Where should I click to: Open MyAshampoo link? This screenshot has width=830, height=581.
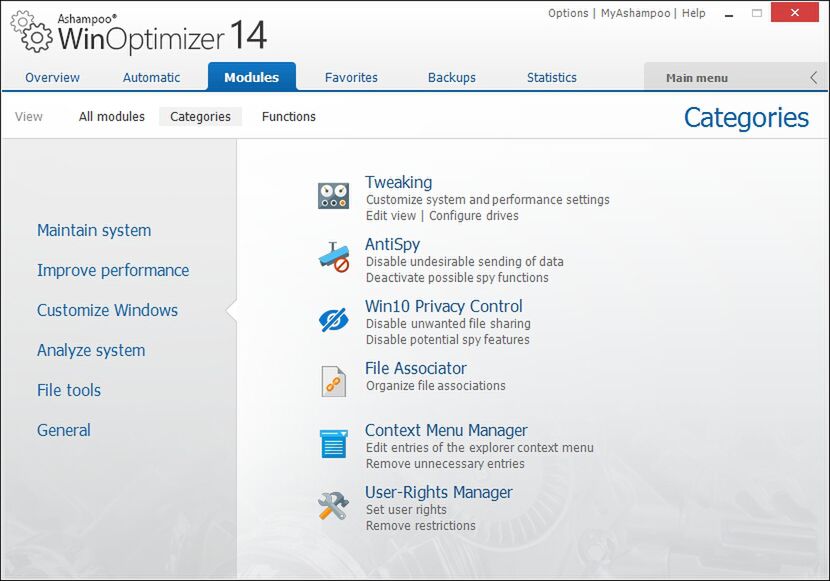pyautogui.click(x=635, y=13)
